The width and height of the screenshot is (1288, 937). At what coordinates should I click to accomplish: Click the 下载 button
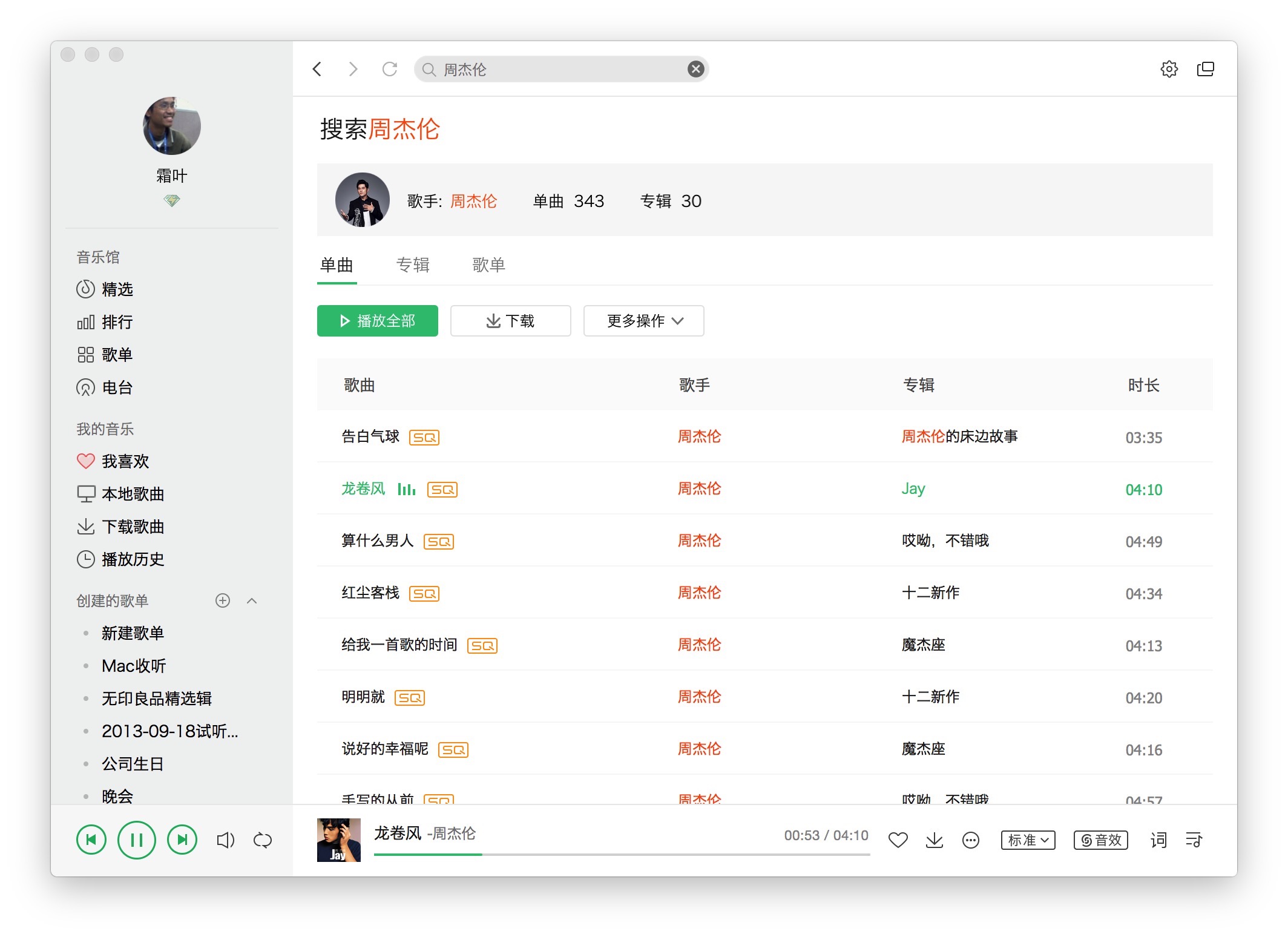click(x=511, y=321)
